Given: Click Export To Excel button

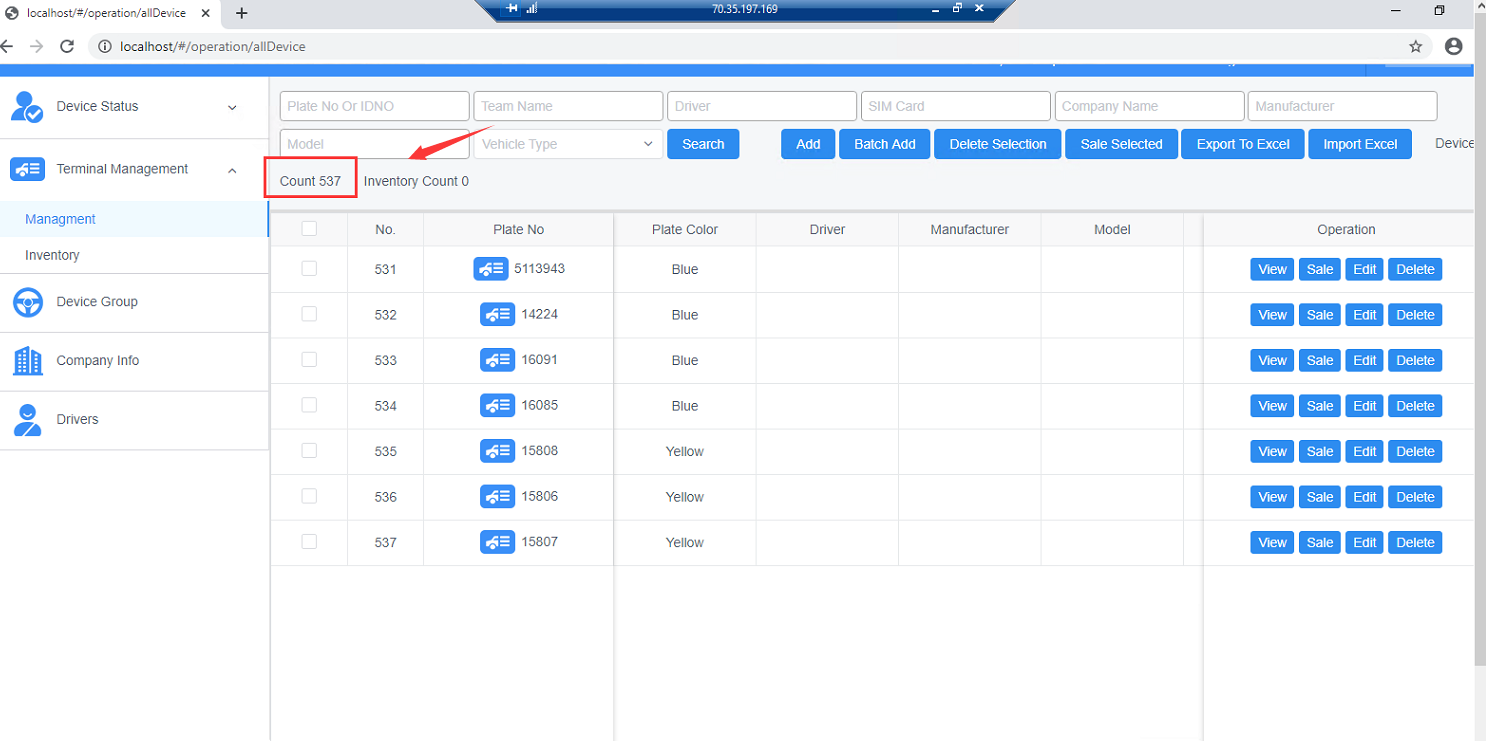Looking at the screenshot, I should pyautogui.click(x=1243, y=144).
